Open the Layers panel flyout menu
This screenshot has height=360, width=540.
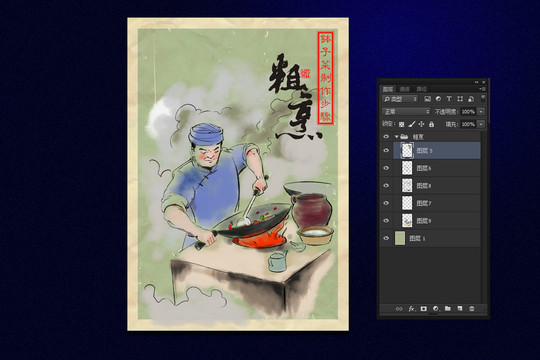[x=482, y=89]
